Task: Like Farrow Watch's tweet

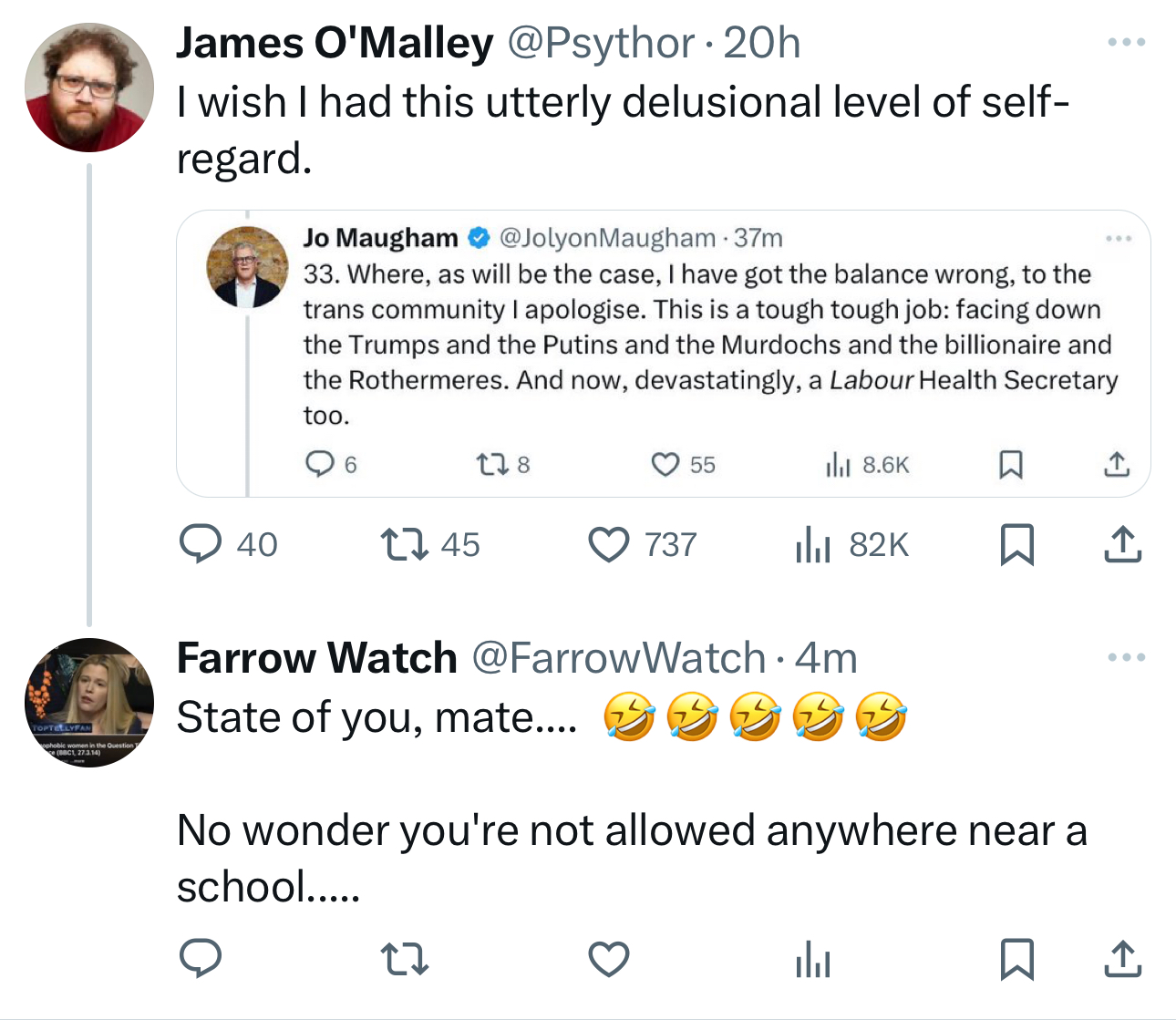Action: 609,959
